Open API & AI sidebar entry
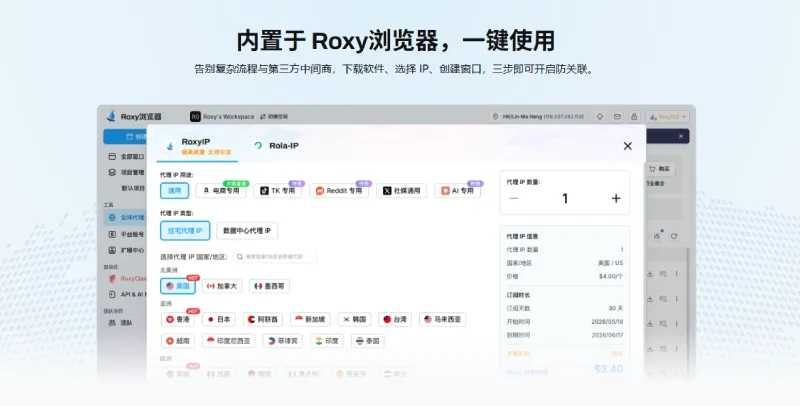800x406 pixels. 127,294
